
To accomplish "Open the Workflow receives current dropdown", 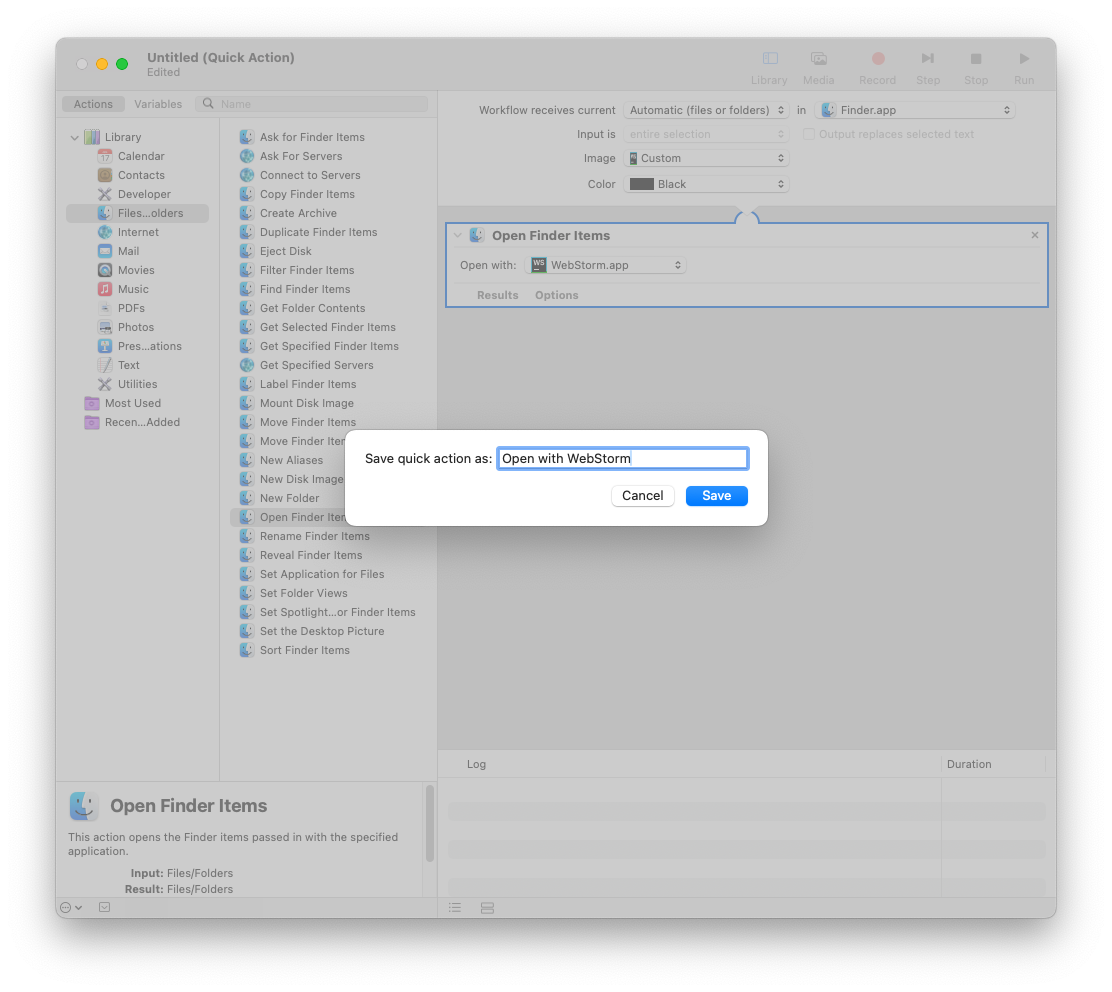I will pos(706,110).
